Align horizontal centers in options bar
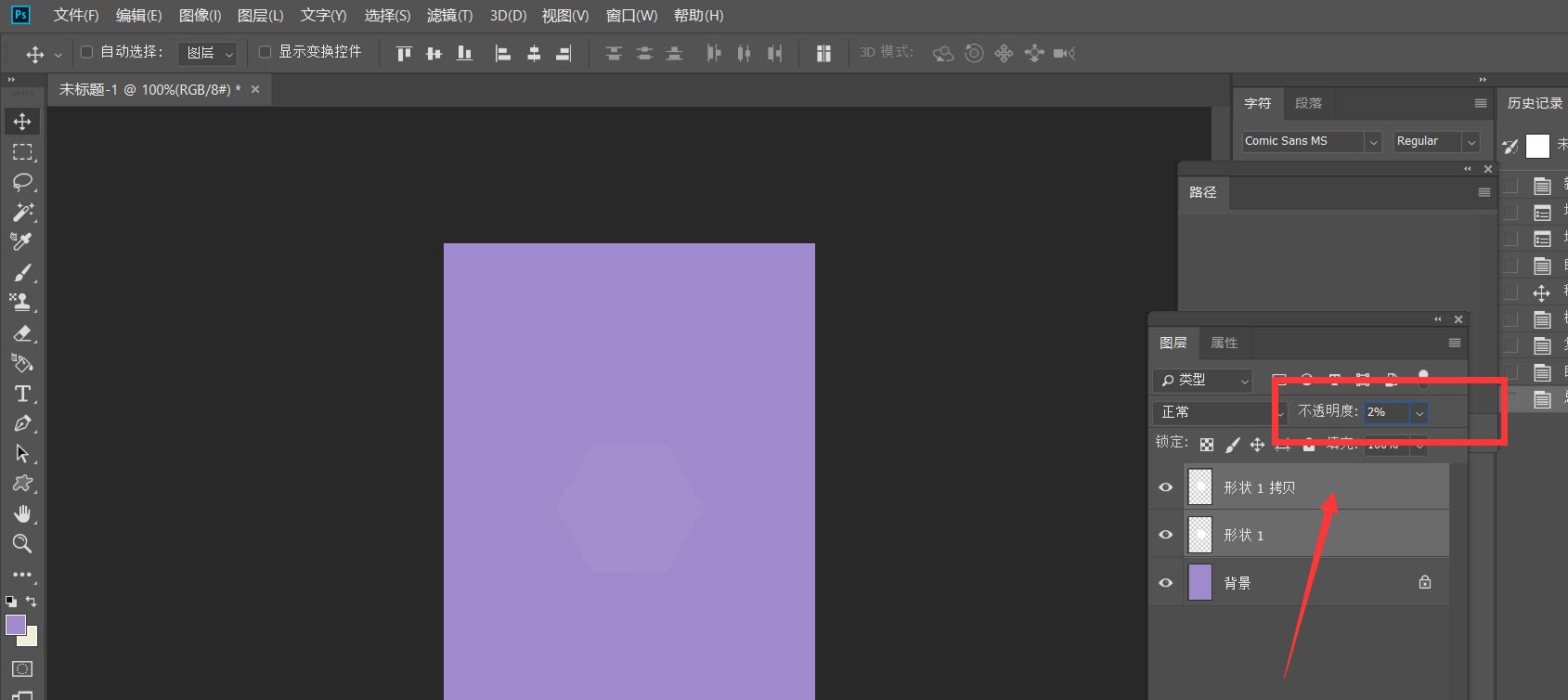The image size is (1568, 700). 534,54
